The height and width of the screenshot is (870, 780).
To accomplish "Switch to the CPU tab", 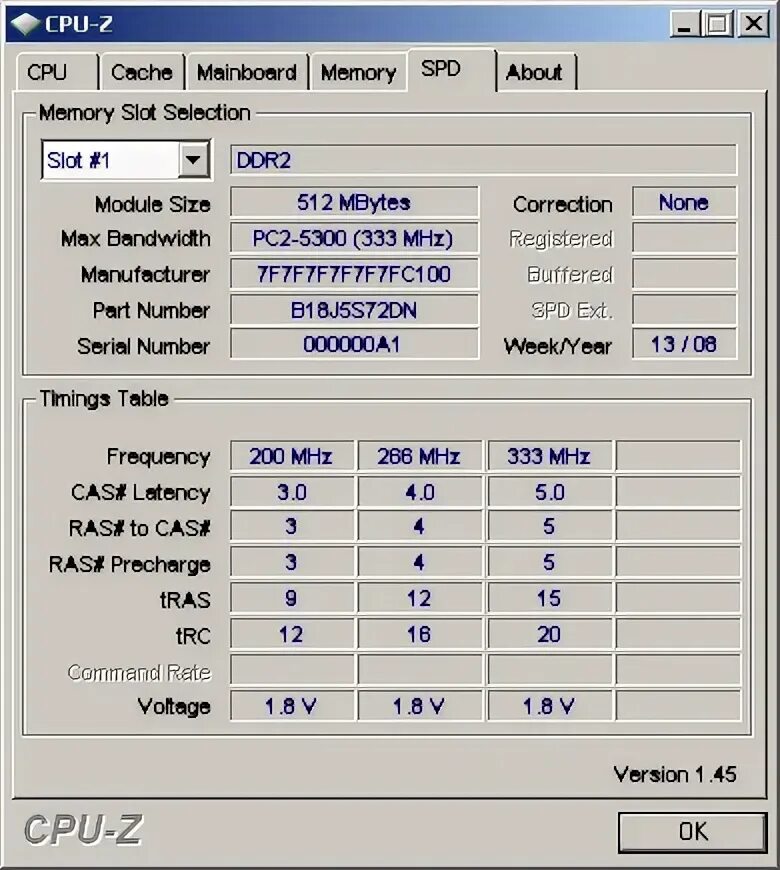I will (58, 72).
